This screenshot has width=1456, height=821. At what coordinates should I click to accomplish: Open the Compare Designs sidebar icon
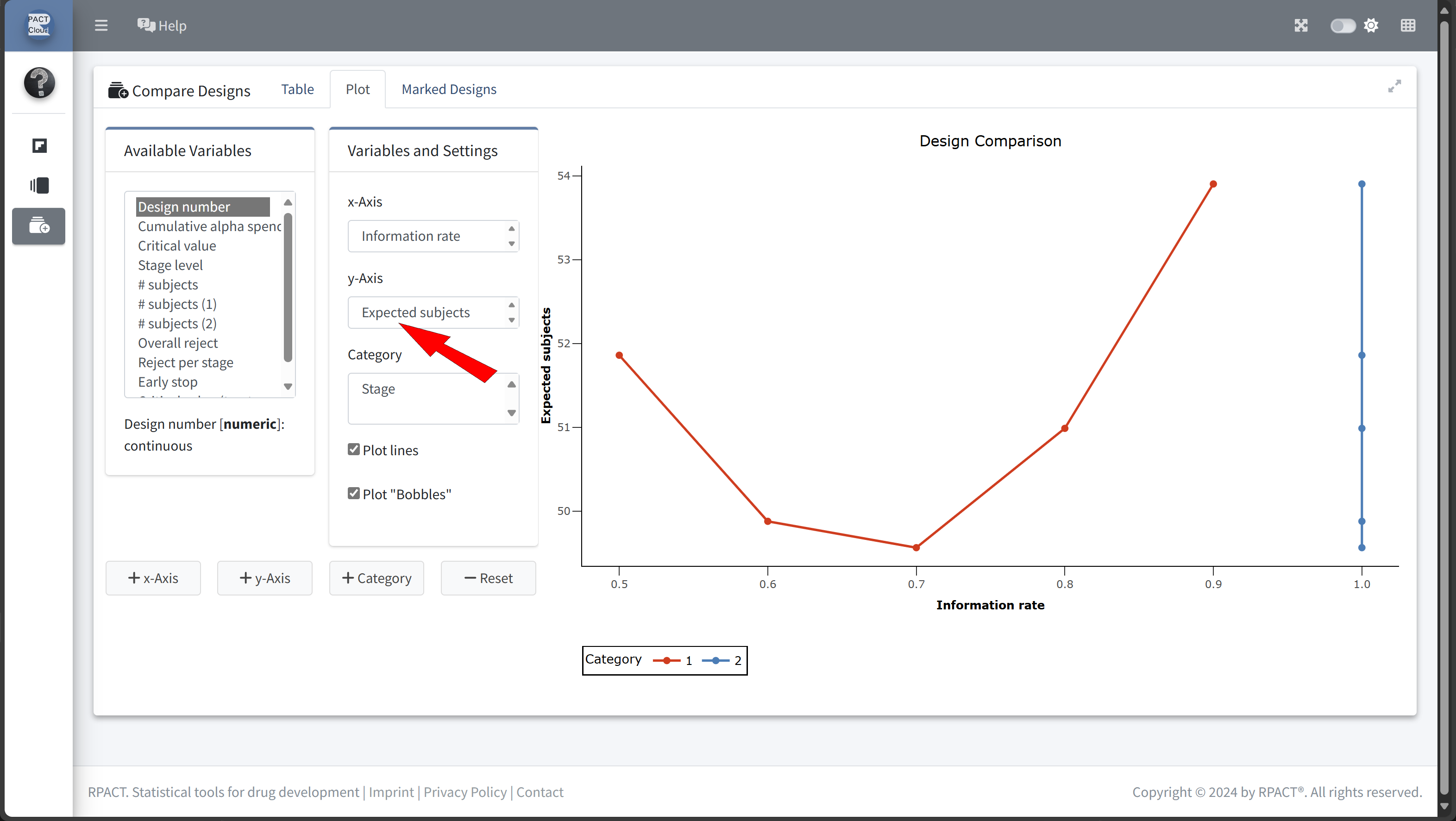[x=39, y=226]
